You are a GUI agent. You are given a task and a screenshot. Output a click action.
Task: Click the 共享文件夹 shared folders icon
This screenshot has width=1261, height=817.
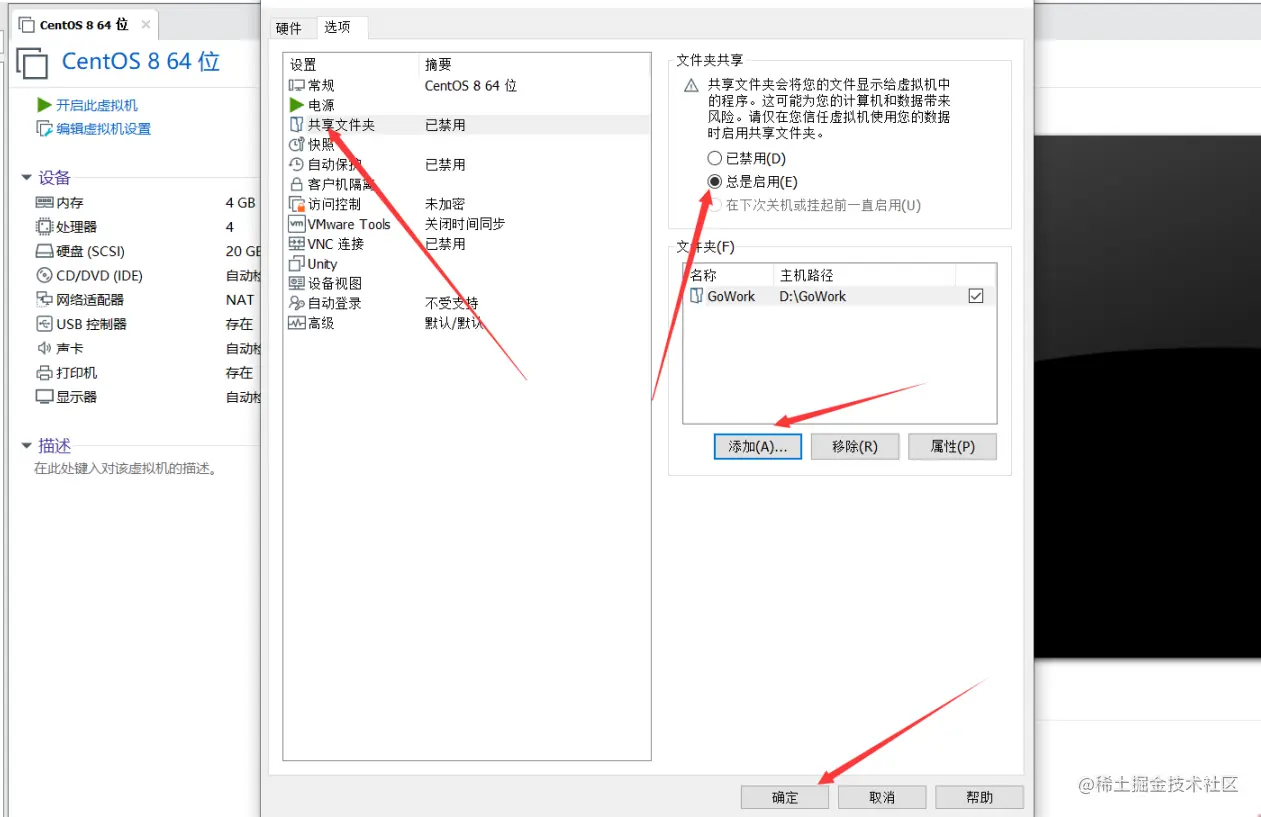[296, 125]
